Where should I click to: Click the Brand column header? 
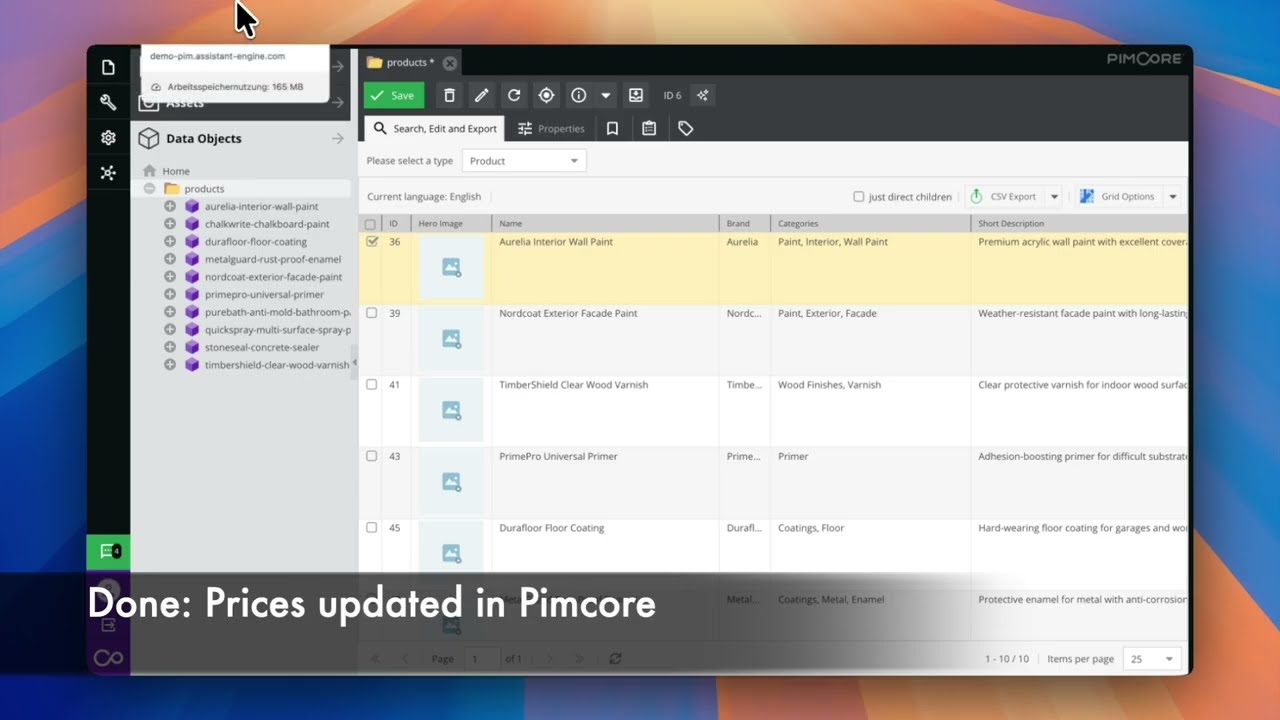click(744, 224)
